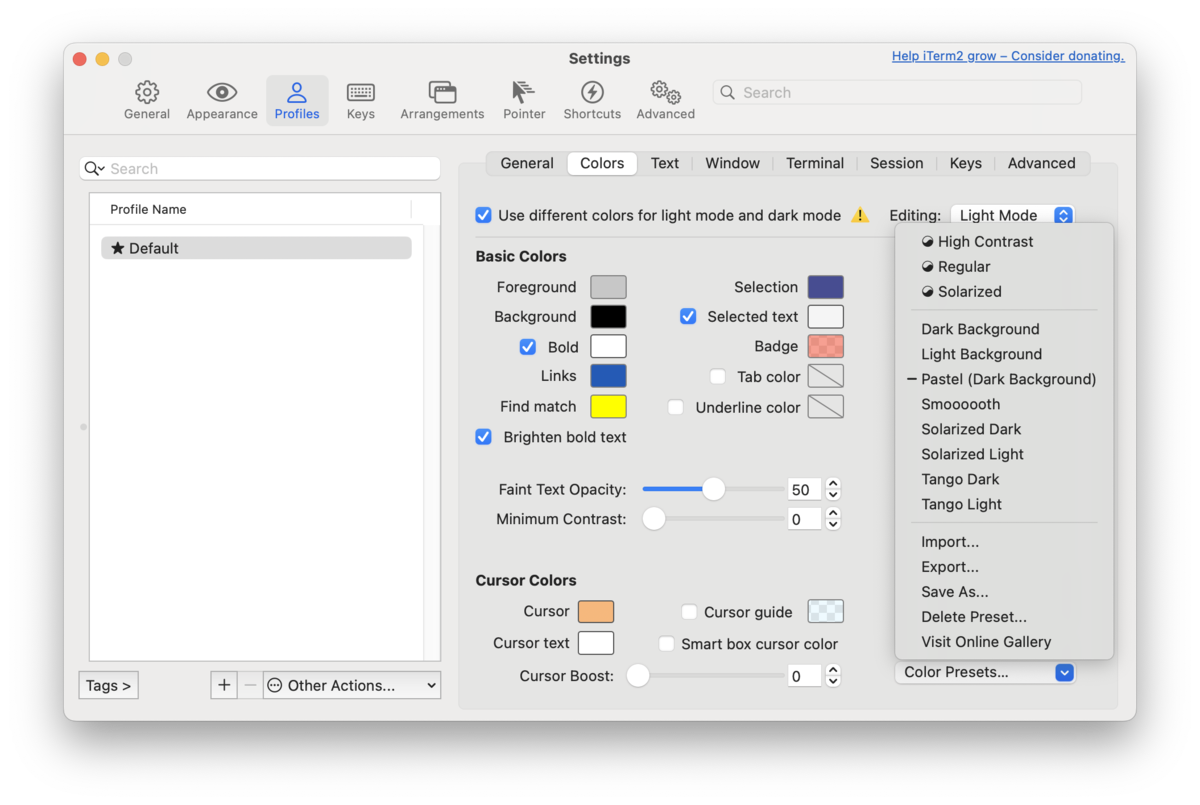Enable different colors for light and dark mode checkbox

click(x=483, y=215)
